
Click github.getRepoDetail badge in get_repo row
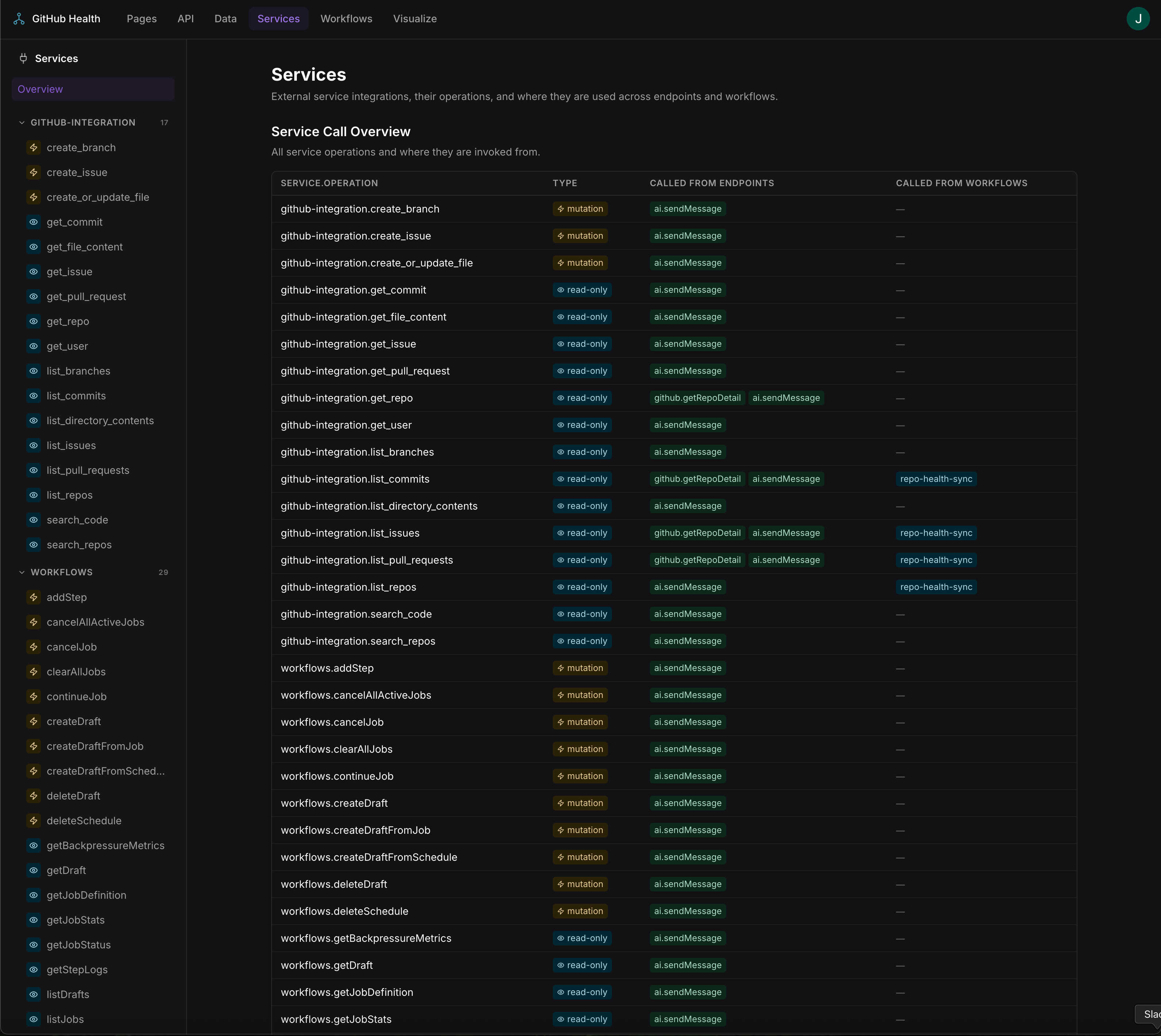[x=697, y=398]
